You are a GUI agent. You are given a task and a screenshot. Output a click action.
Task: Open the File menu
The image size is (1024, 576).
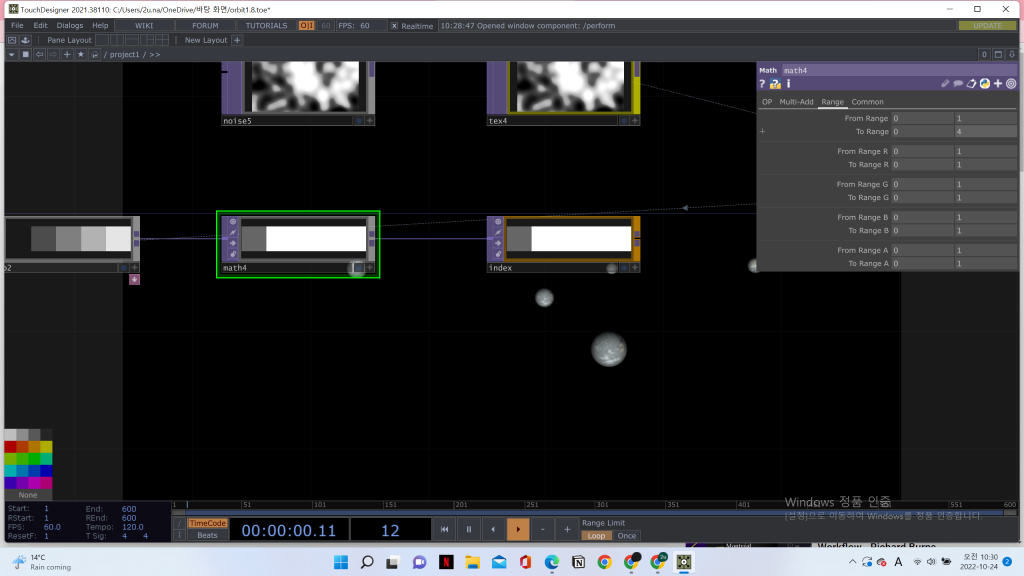pos(17,25)
